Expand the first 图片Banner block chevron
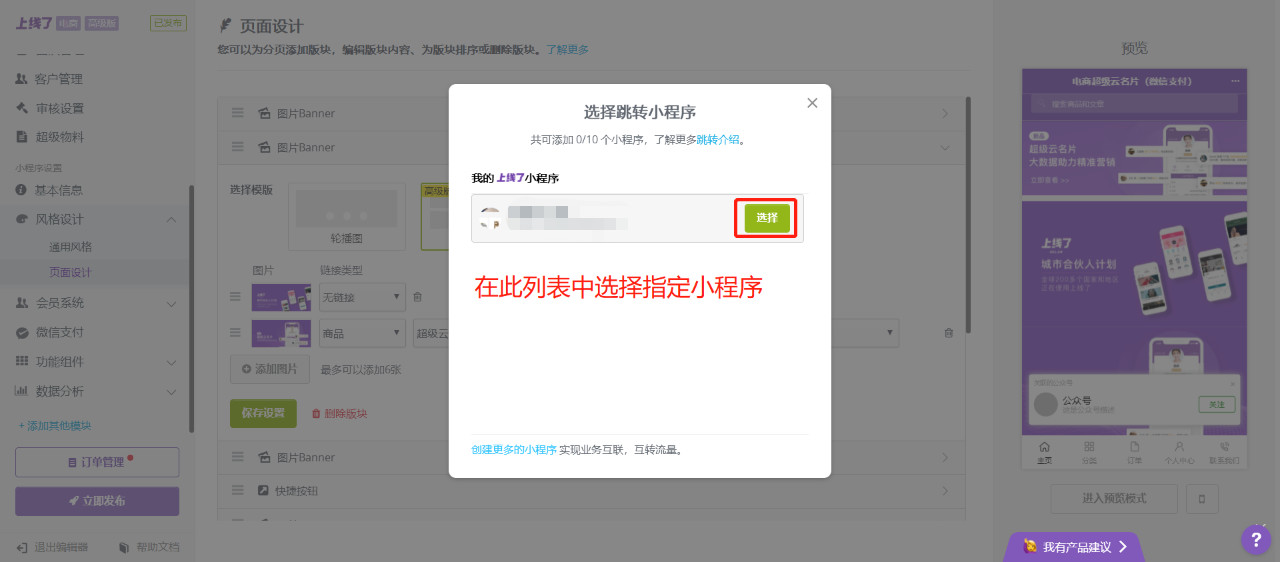Viewport: 1280px width, 562px height. [x=944, y=114]
